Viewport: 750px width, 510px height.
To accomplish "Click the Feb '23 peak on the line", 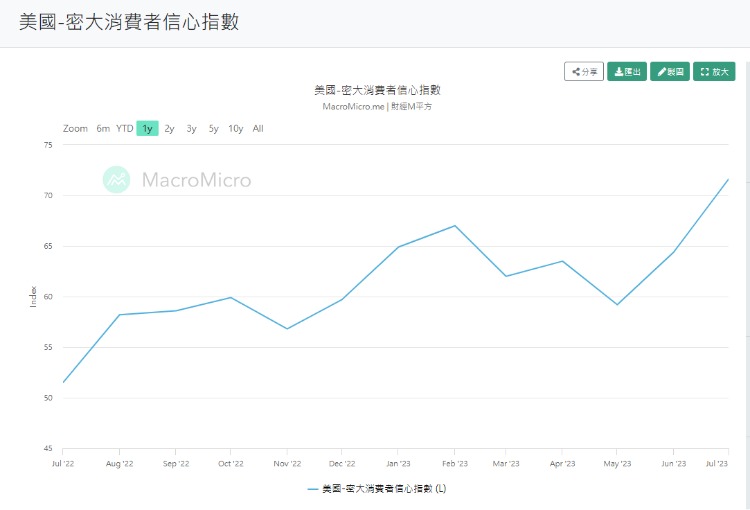I will coord(455,225).
